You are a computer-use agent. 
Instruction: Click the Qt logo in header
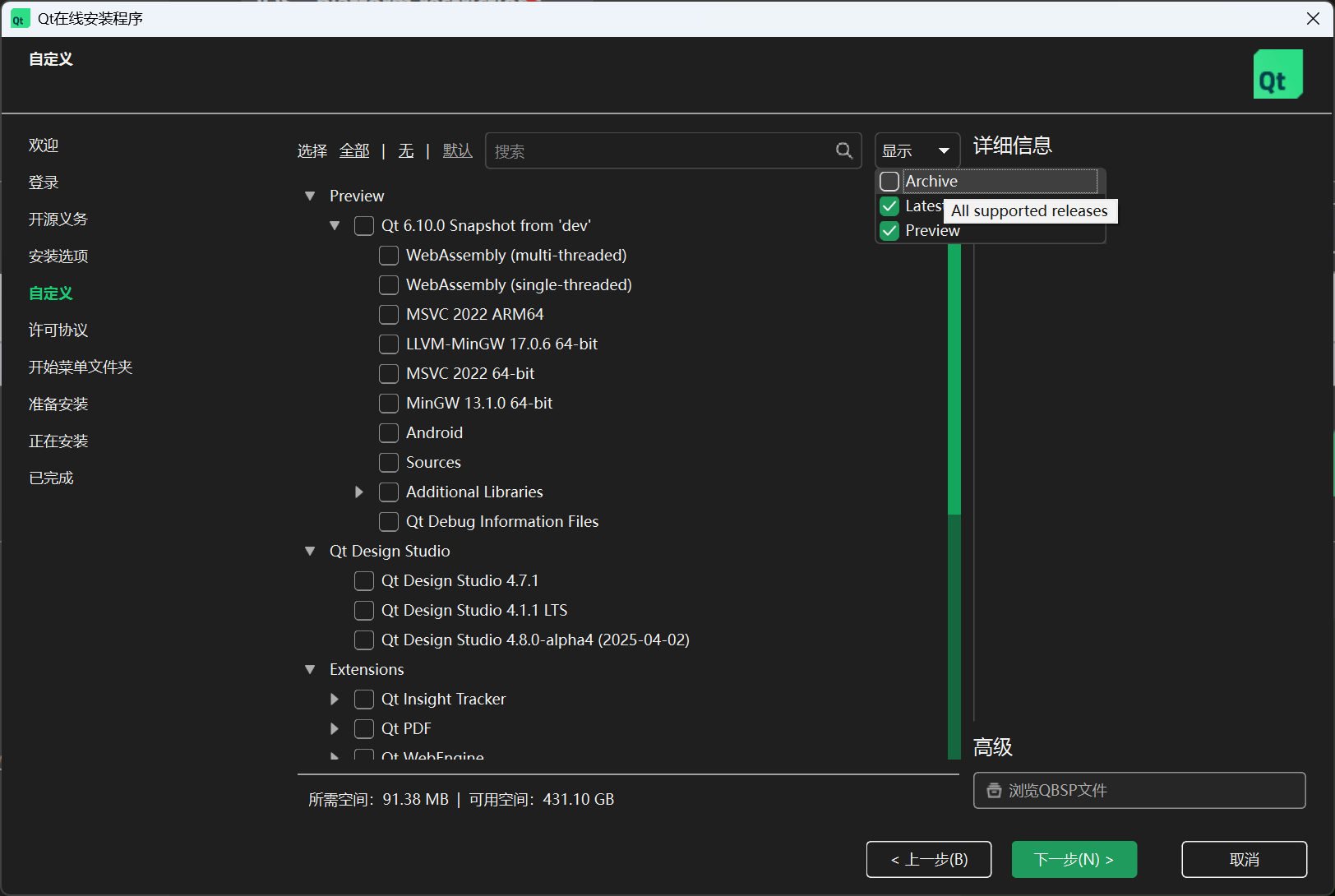click(1277, 74)
